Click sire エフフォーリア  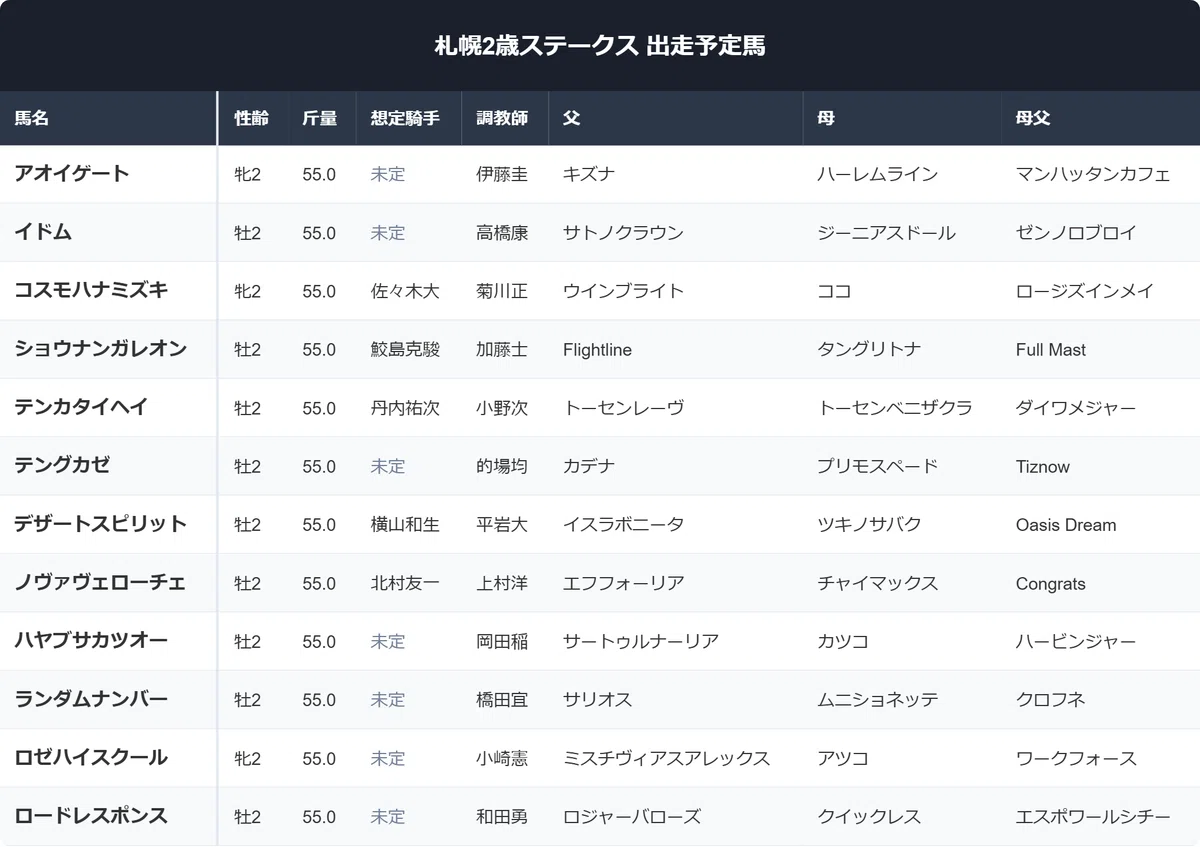point(623,584)
